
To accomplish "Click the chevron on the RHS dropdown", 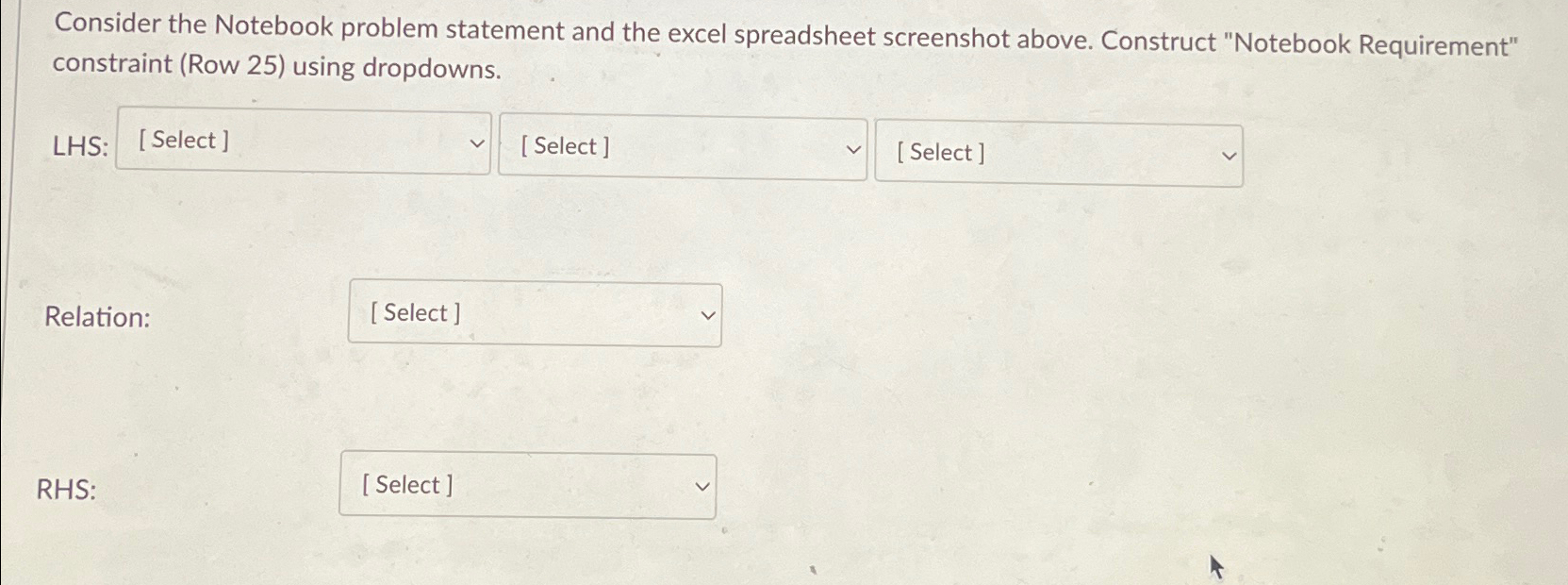I will (x=701, y=486).
